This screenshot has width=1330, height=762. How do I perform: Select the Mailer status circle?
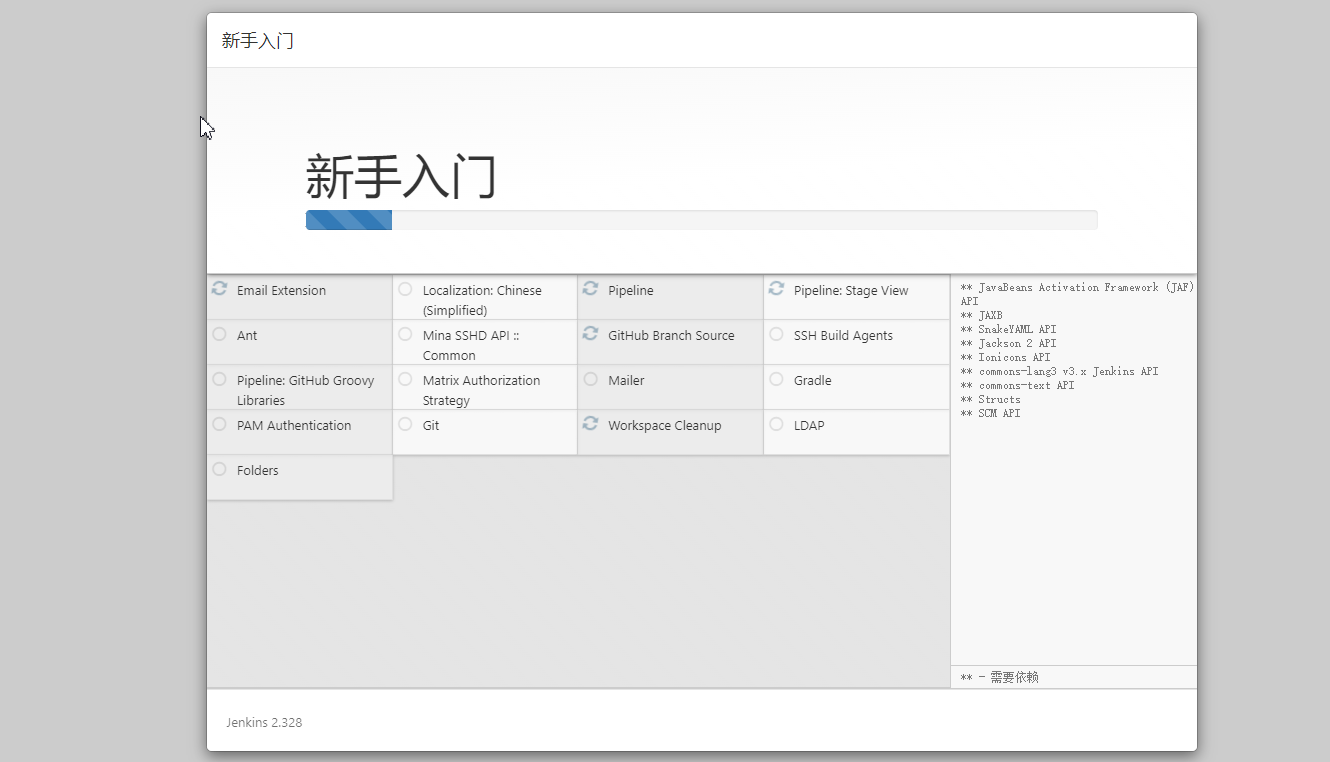[591, 379]
